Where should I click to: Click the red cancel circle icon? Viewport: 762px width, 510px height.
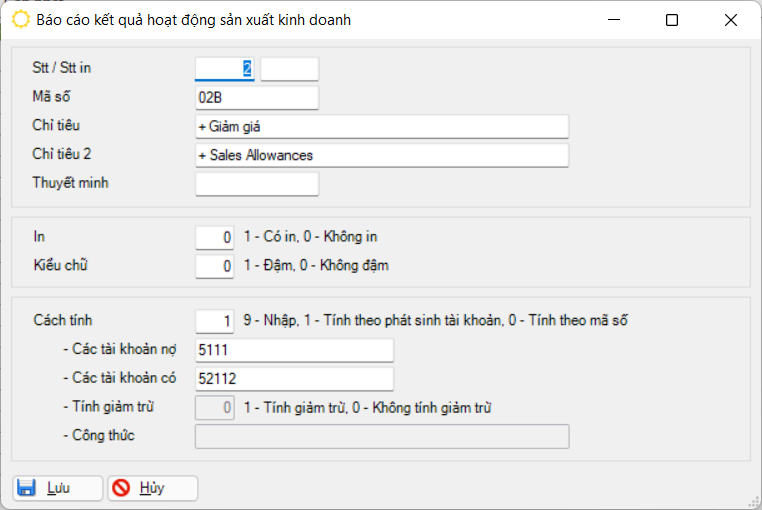(x=122, y=488)
